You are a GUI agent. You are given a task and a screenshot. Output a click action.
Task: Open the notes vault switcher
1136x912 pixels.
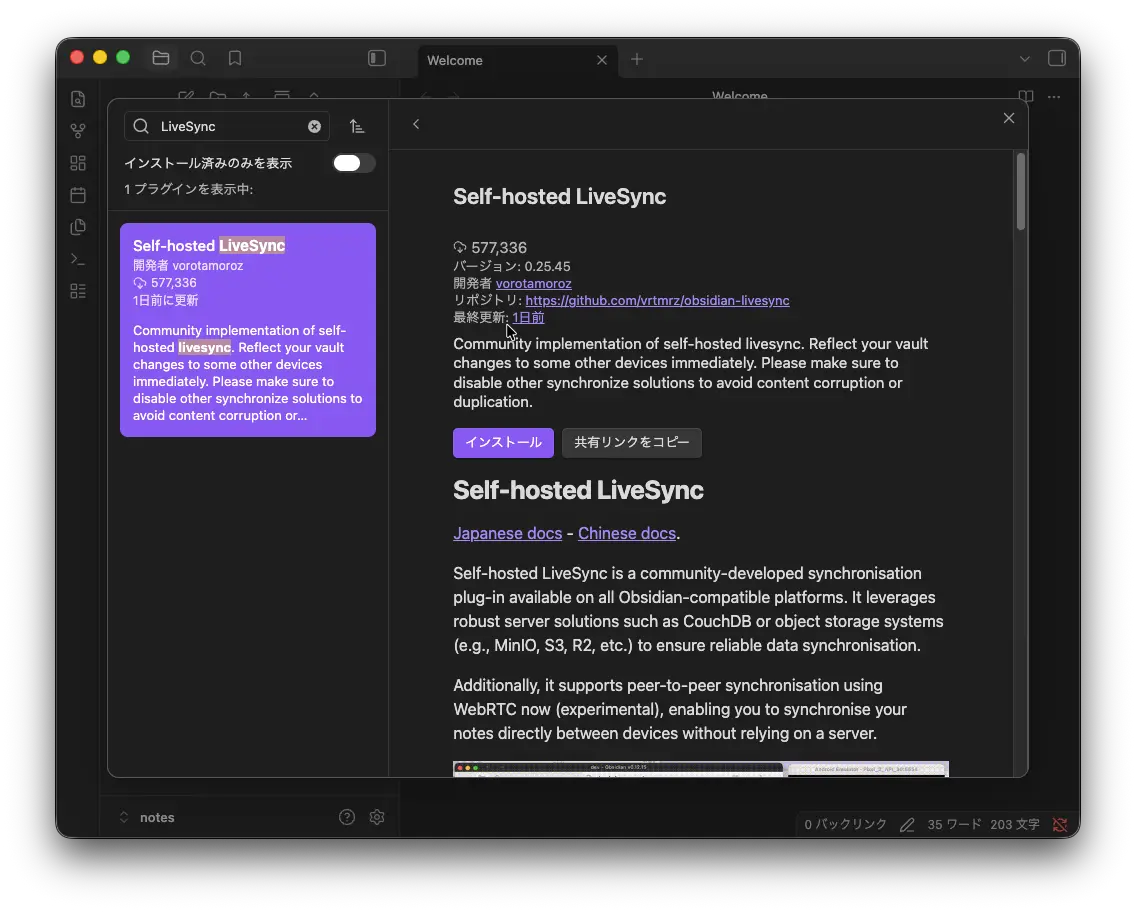tap(147, 817)
